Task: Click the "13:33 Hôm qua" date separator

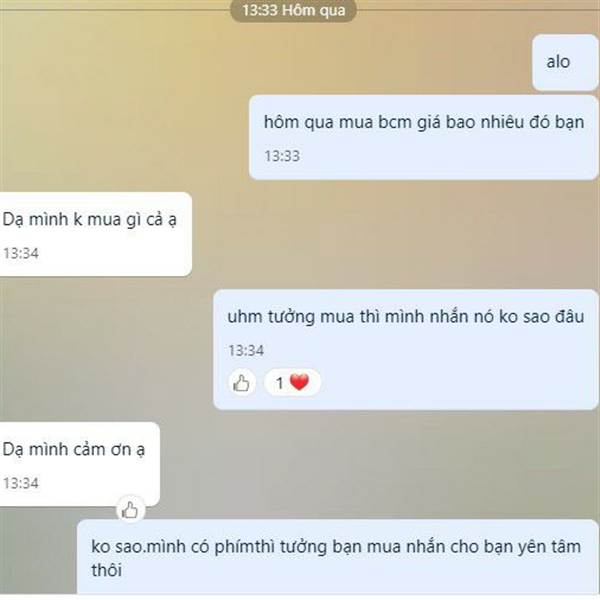Action: point(293,10)
